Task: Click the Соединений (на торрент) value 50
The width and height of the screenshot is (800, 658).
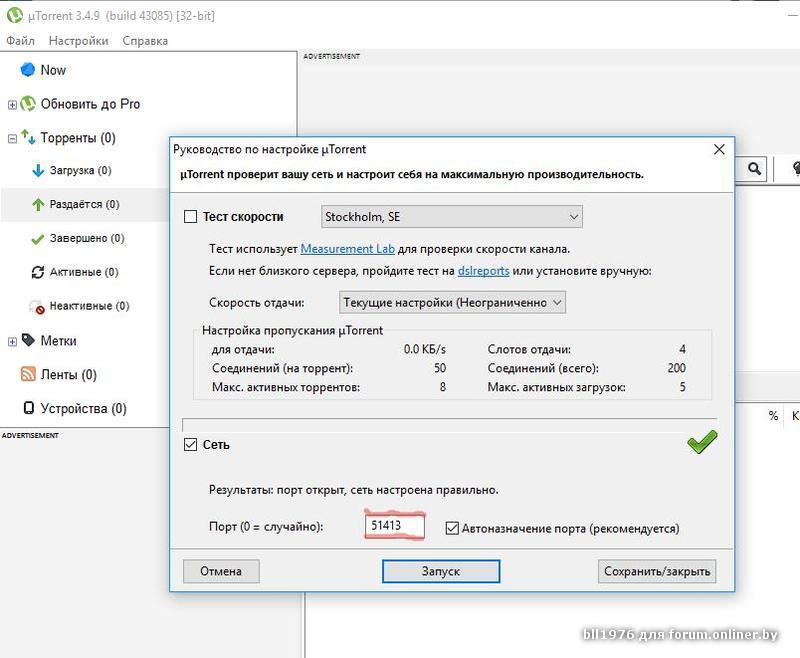Action: 440,368
